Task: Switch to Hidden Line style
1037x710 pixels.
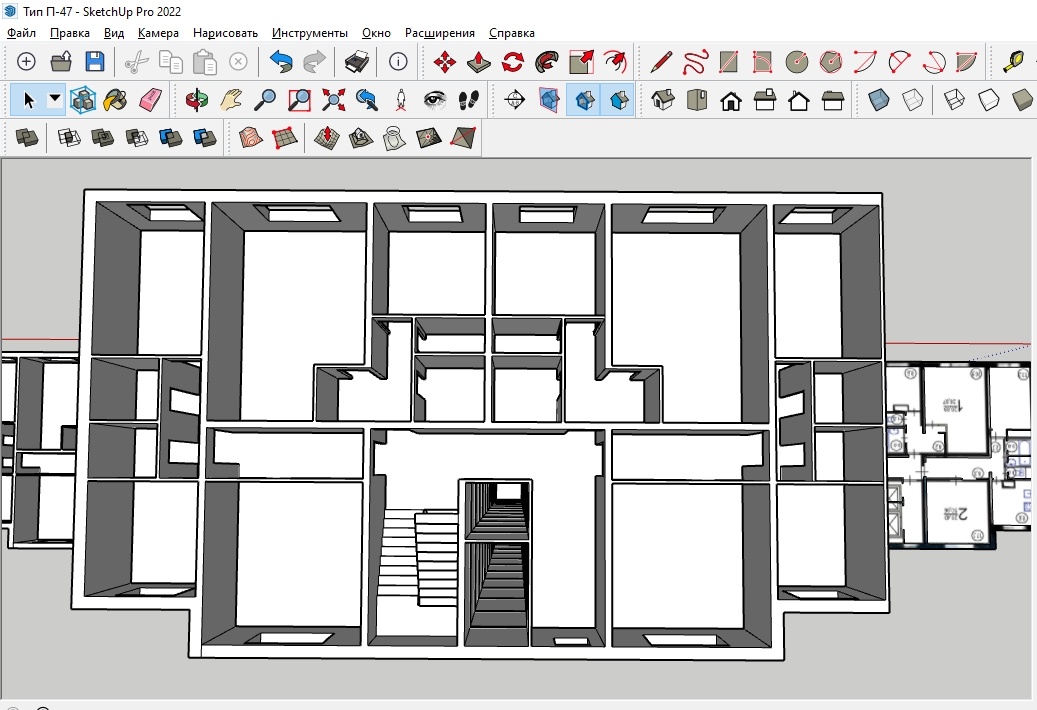Action: pyautogui.click(x=988, y=100)
